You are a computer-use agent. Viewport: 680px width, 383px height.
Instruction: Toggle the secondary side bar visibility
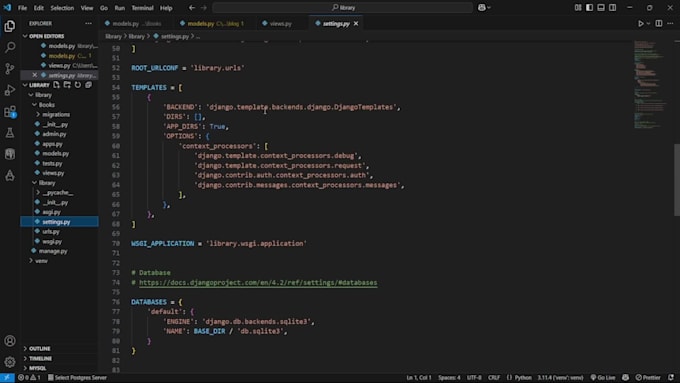[612, 8]
